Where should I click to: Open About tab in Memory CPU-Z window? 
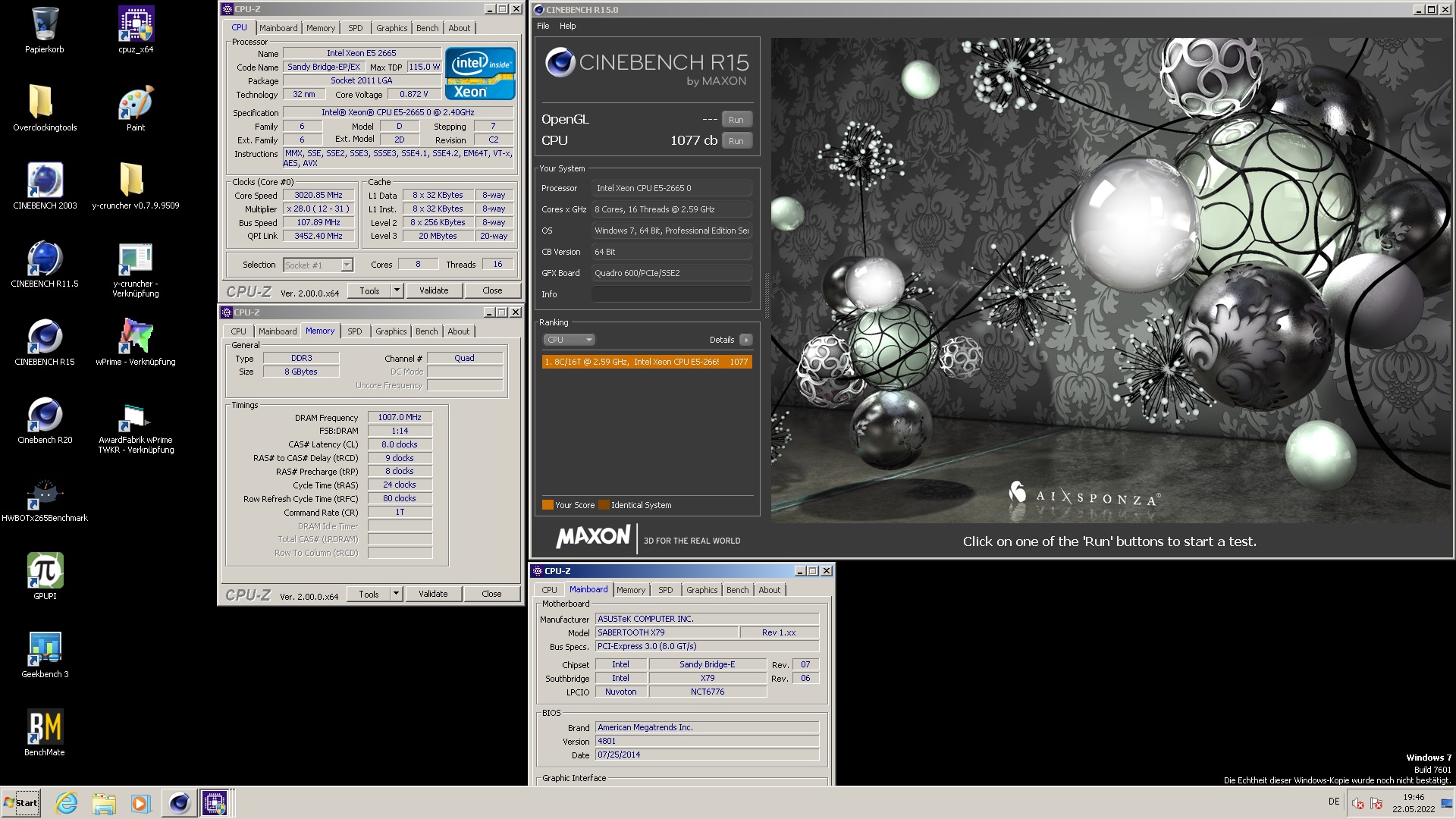(x=459, y=331)
